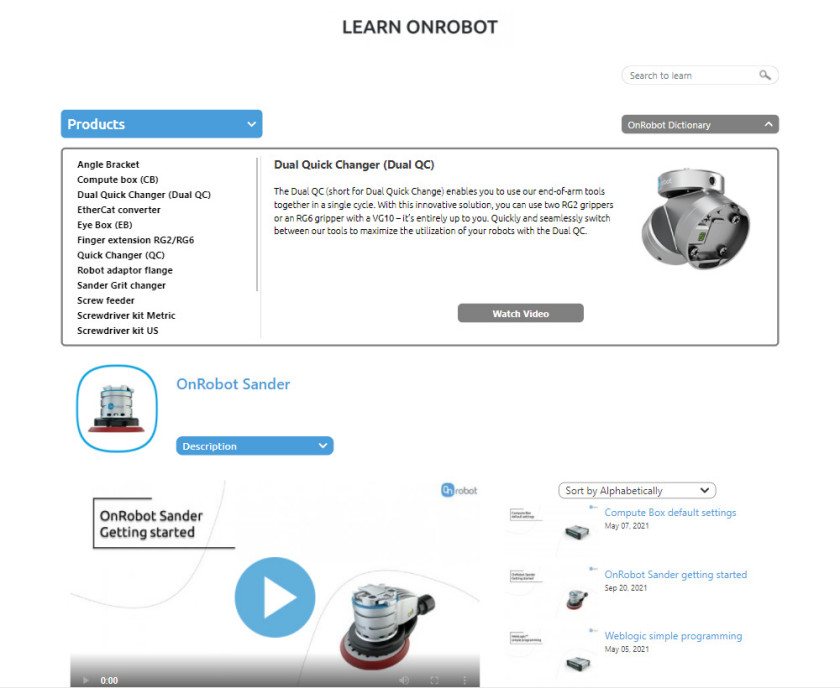Focus the Search to learn field
This screenshot has height=688, width=840.
(700, 76)
